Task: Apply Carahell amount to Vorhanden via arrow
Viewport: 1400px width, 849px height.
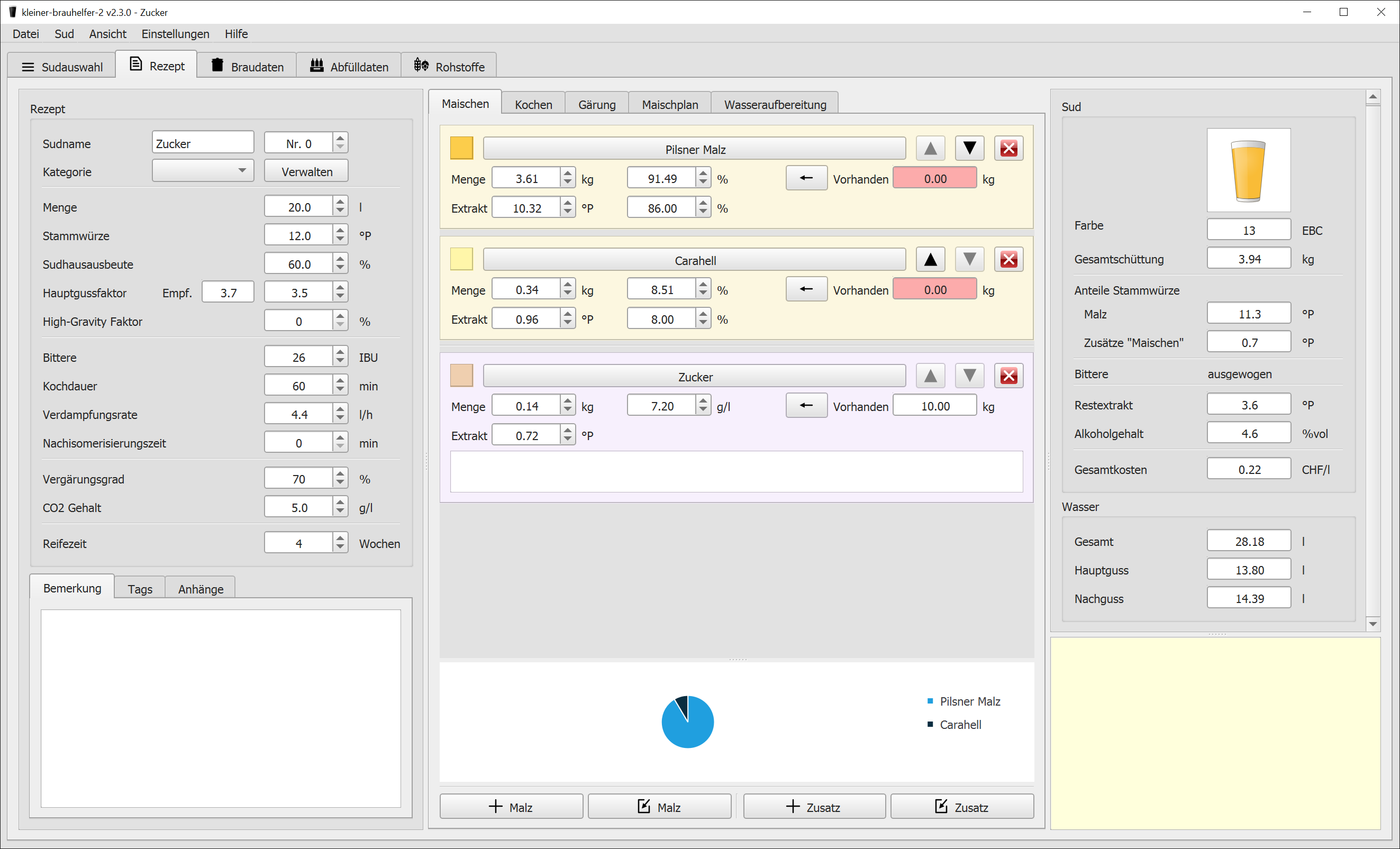Action: 806,290
